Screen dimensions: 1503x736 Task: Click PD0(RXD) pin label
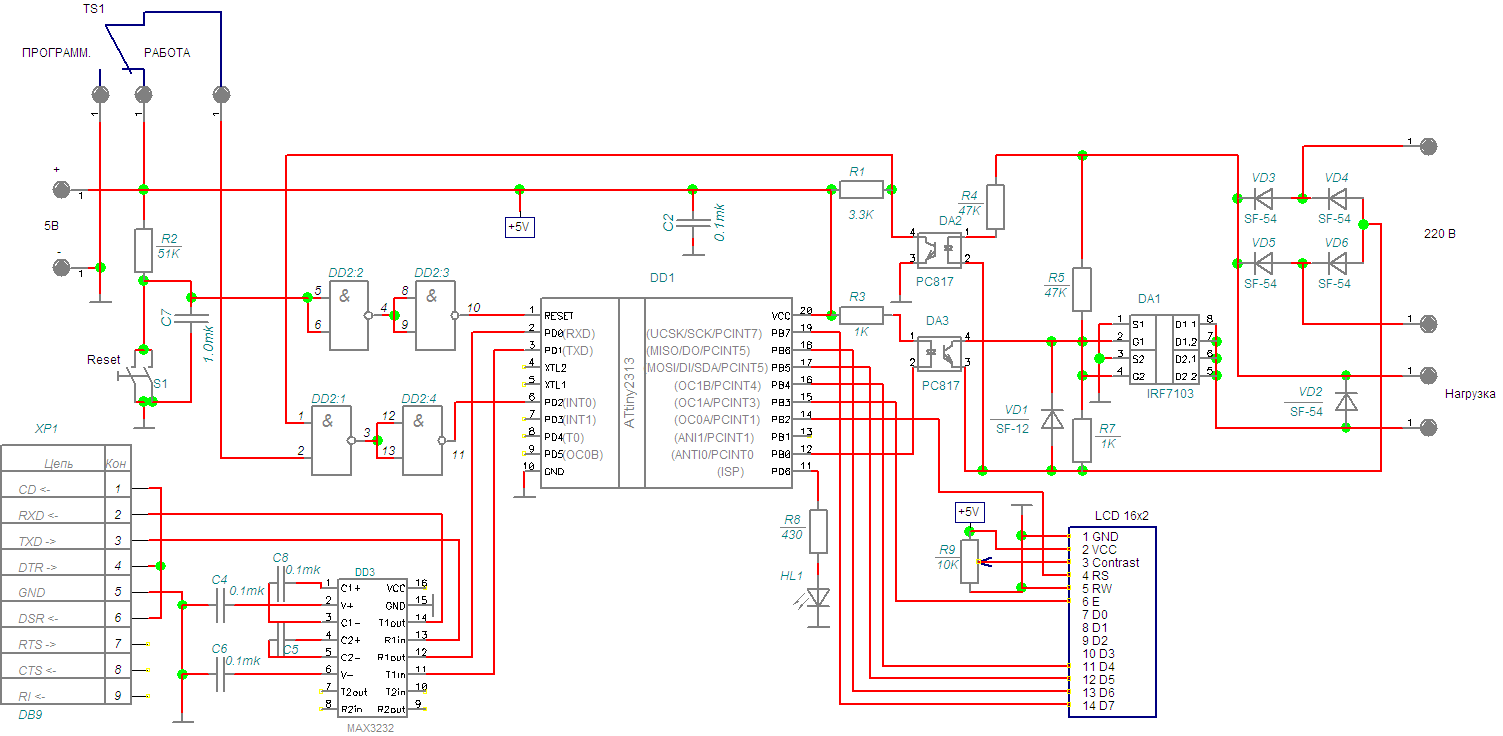[570, 332]
